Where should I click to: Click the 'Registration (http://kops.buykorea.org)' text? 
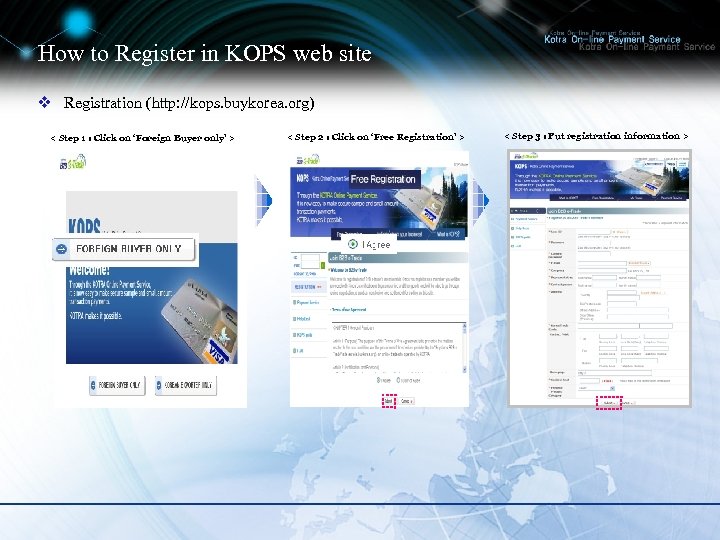(189, 103)
